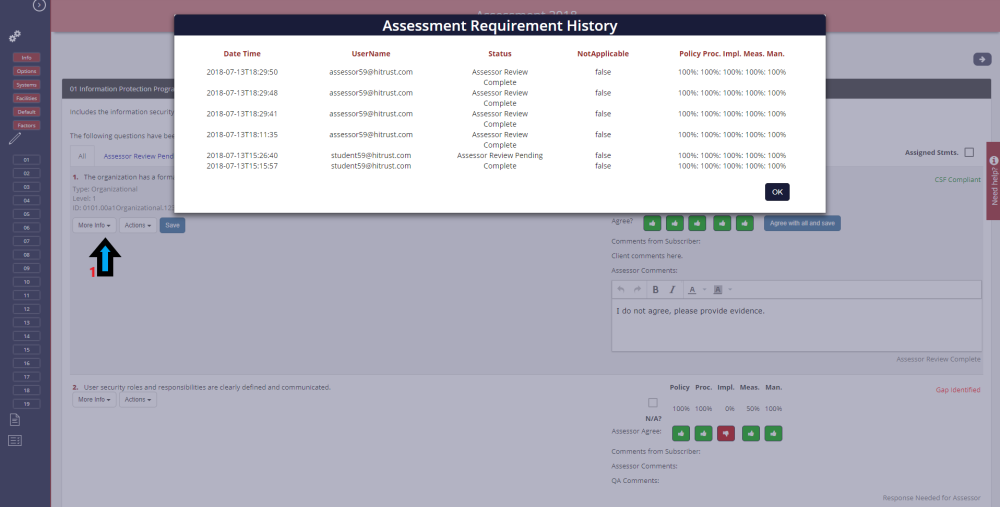Screen dimensions: 1000x507
Task: Open Info section in sidebar
Action: [26, 57]
